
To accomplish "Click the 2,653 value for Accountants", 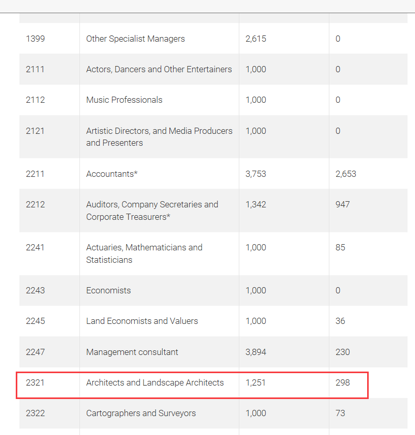I will 346,174.
